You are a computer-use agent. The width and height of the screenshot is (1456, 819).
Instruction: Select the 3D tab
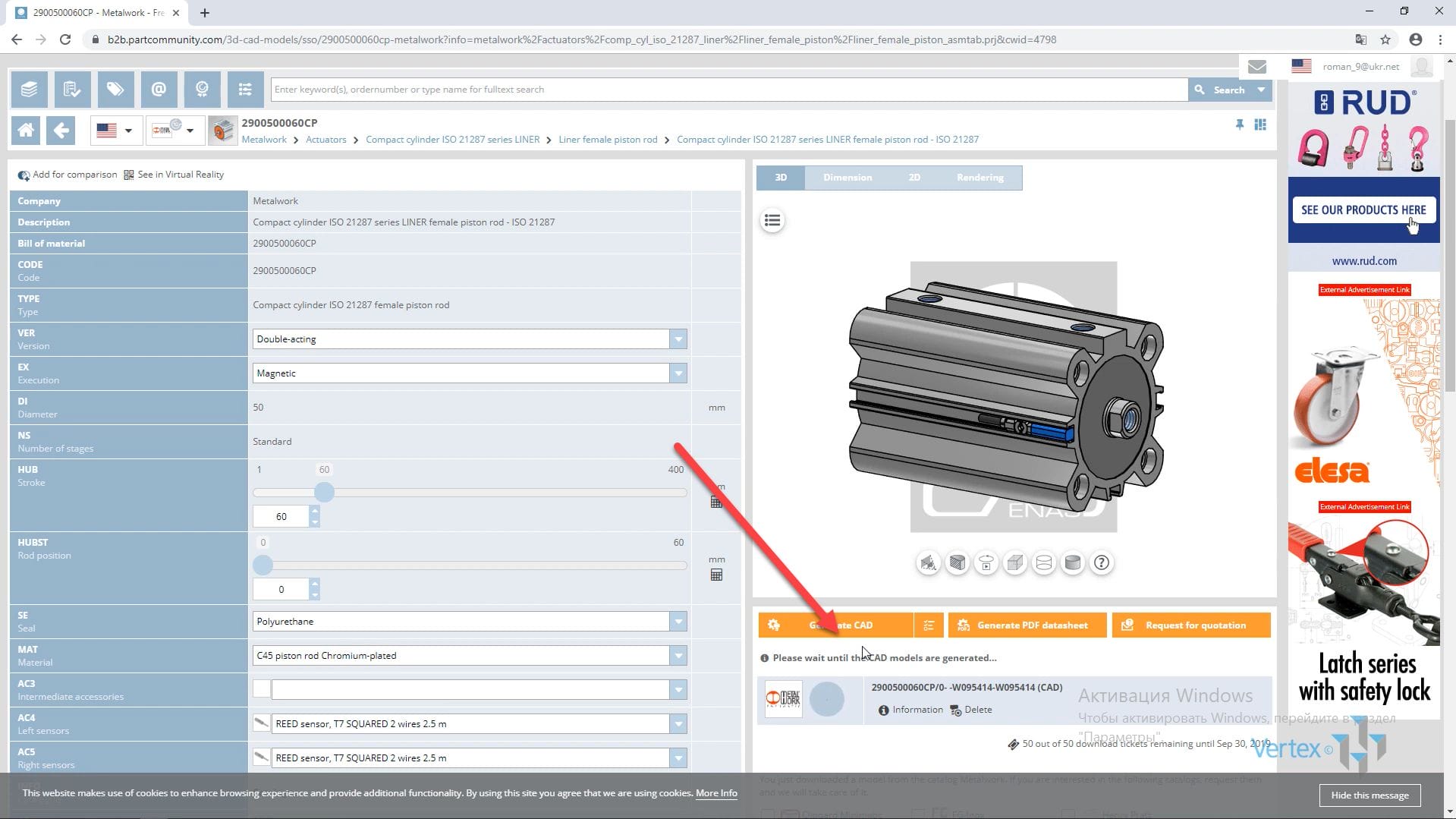click(781, 178)
